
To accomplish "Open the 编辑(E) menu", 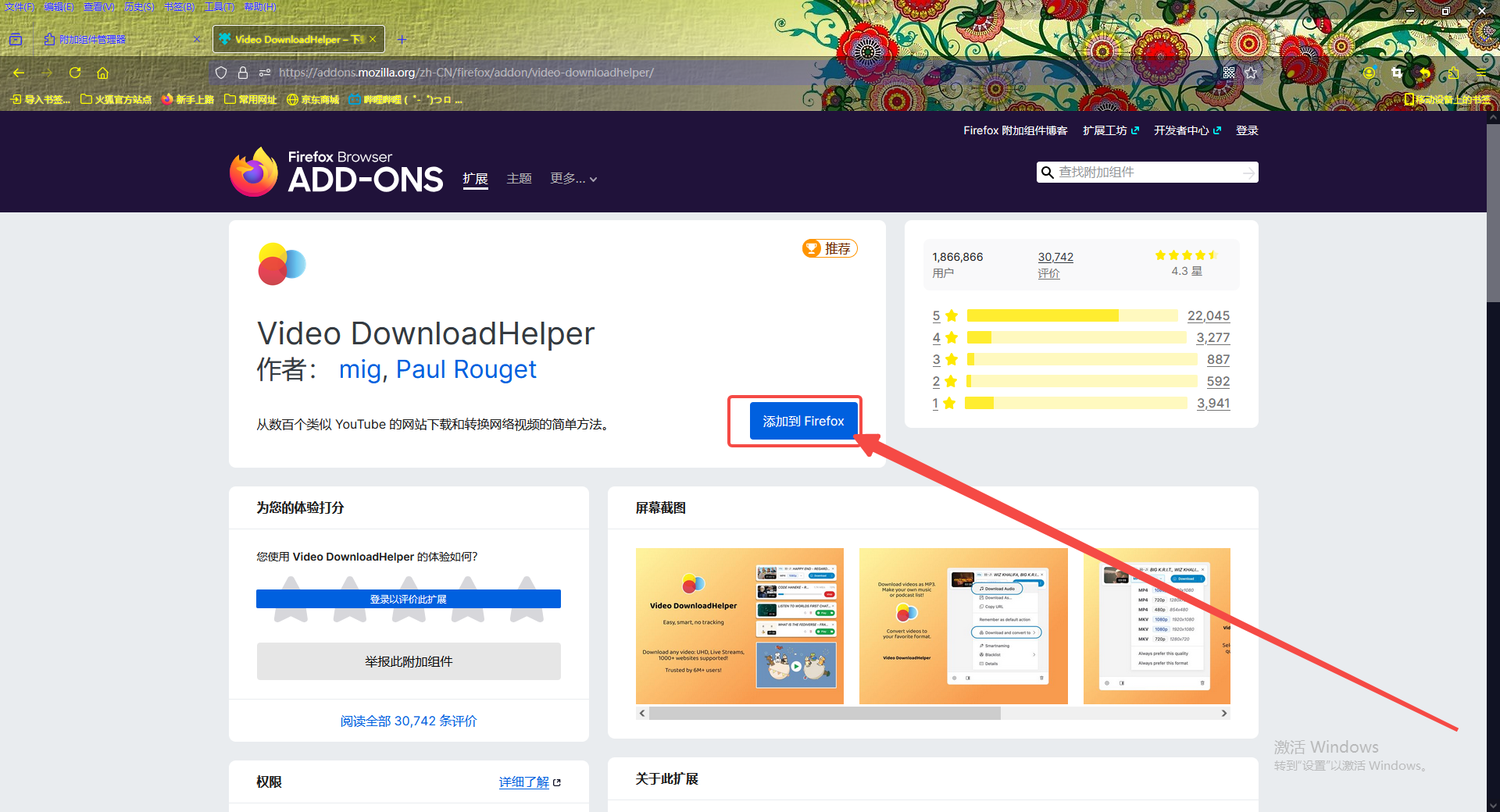I will [x=59, y=7].
